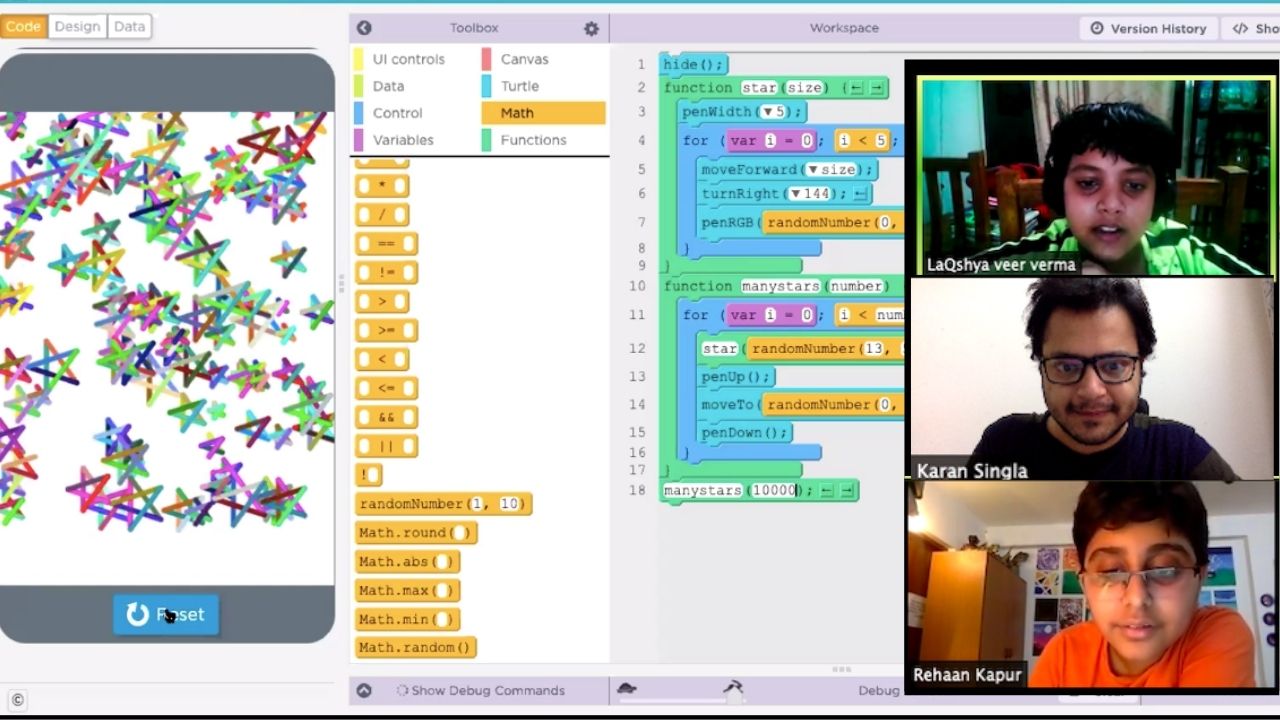
Task: Switch to the Design tab
Action: coord(77,26)
